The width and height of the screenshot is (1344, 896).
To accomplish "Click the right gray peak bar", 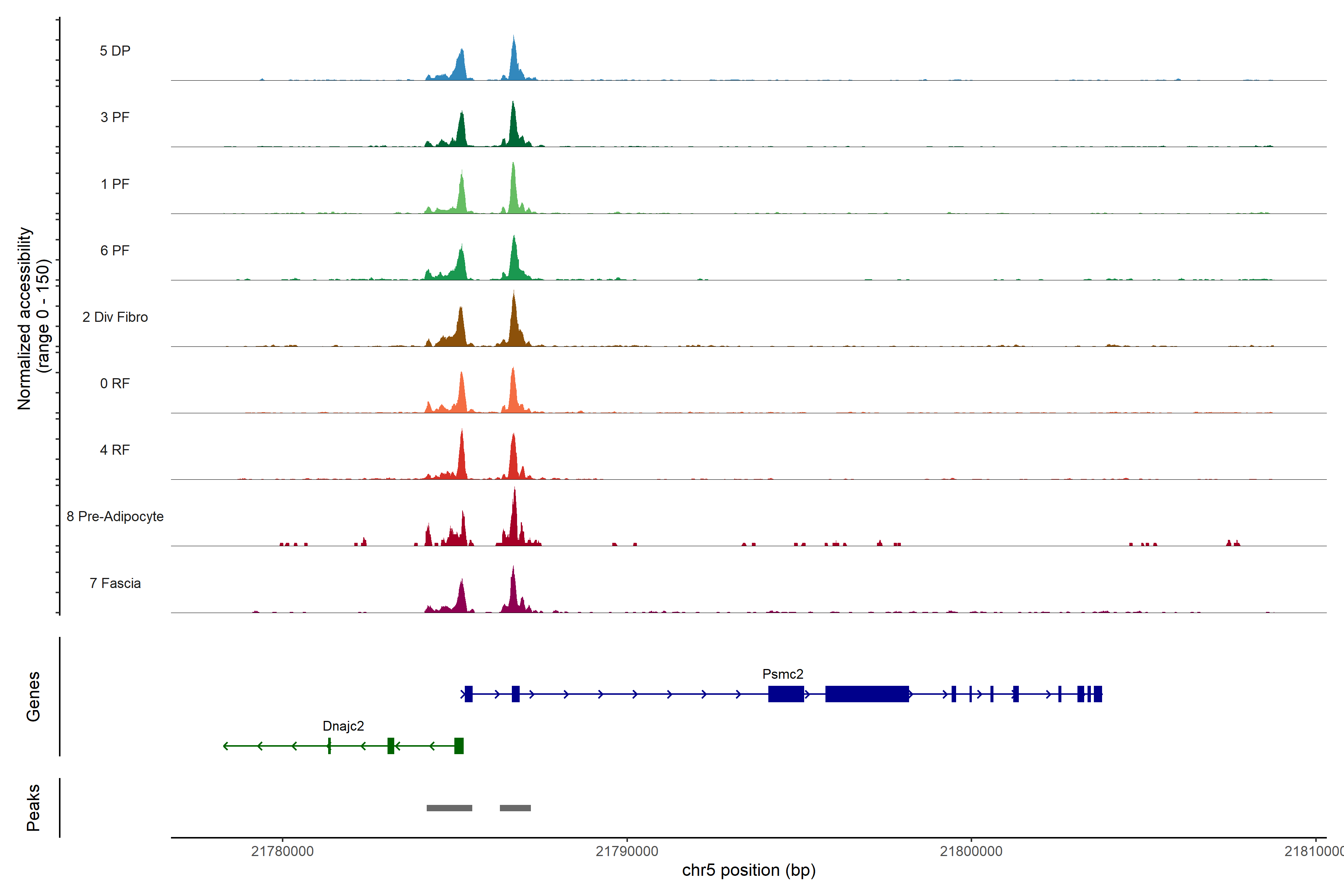I will (x=515, y=808).
